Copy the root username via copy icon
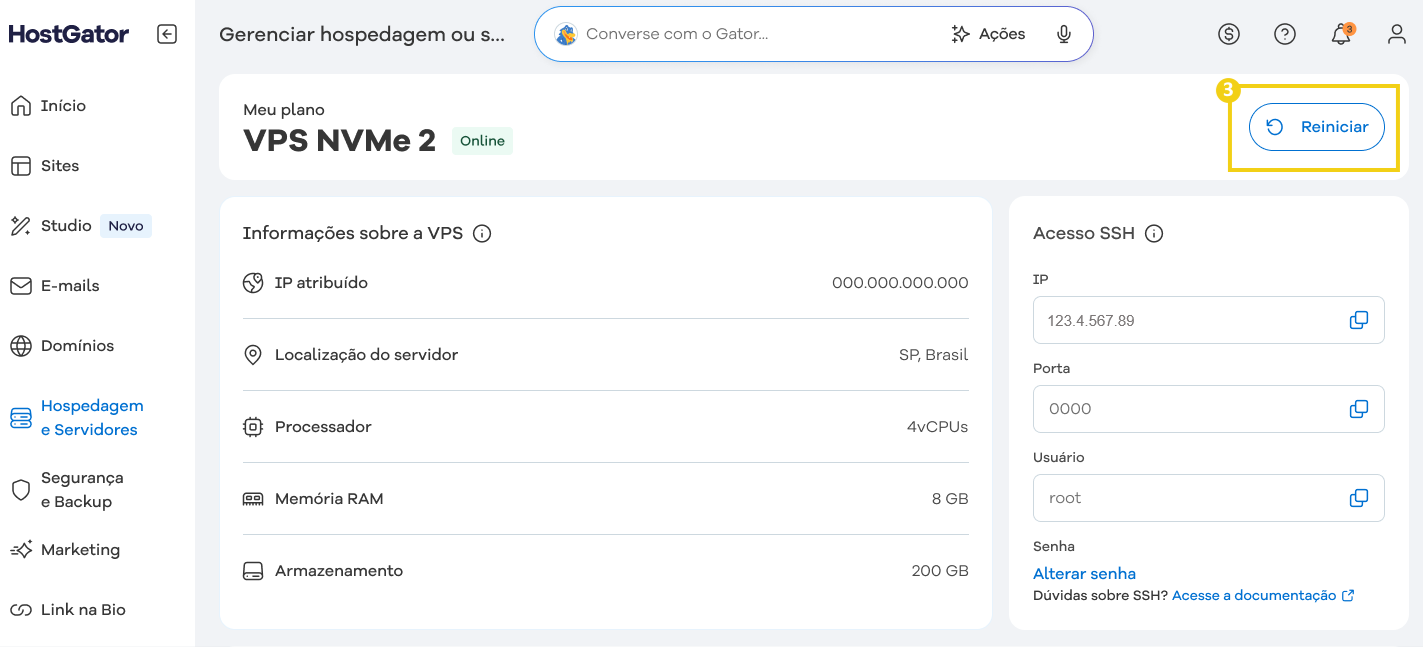This screenshot has width=1423, height=647. point(1359,497)
